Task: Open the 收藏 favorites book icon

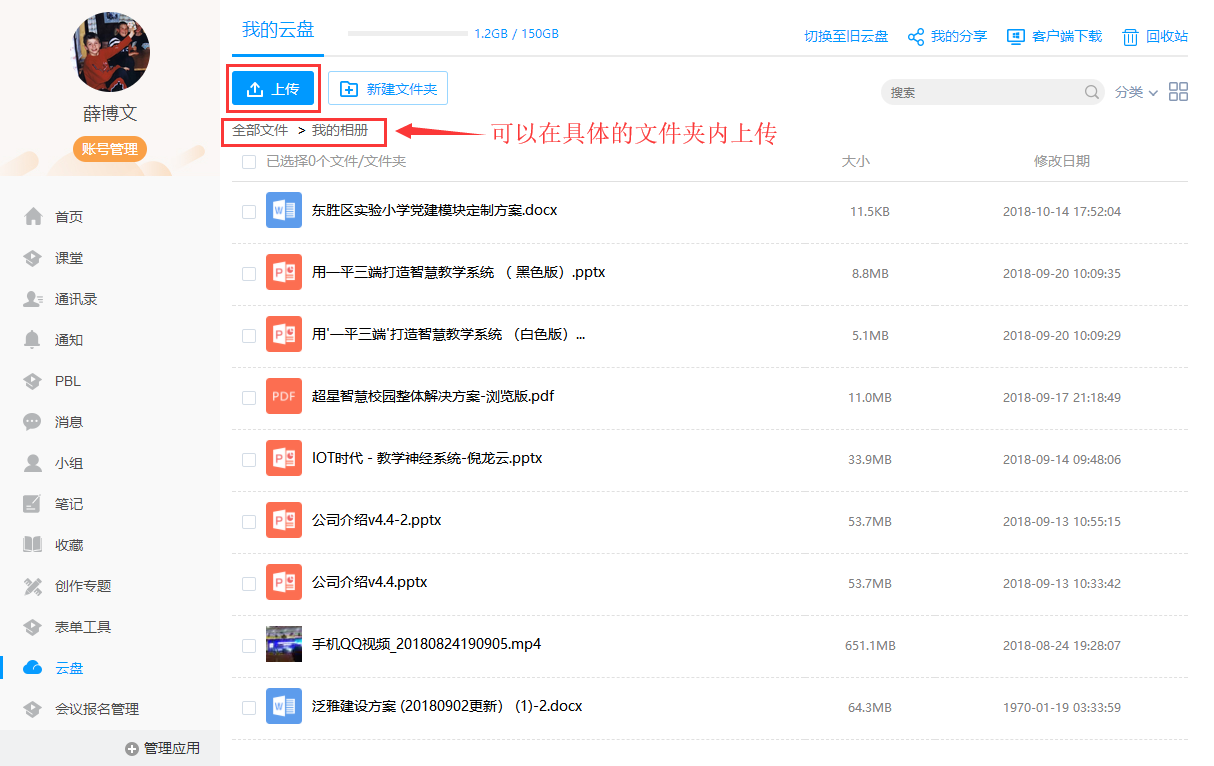Action: [x=33, y=545]
